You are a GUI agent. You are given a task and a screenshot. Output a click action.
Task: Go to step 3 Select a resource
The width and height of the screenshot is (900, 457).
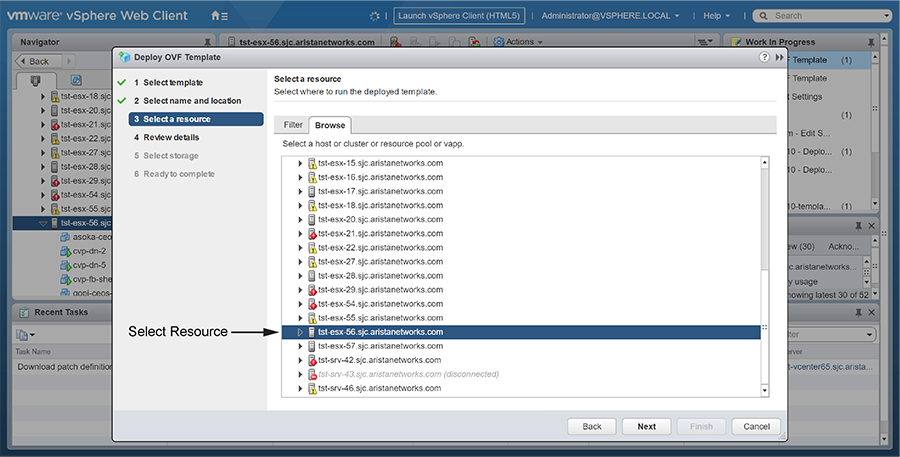pyautogui.click(x=196, y=119)
